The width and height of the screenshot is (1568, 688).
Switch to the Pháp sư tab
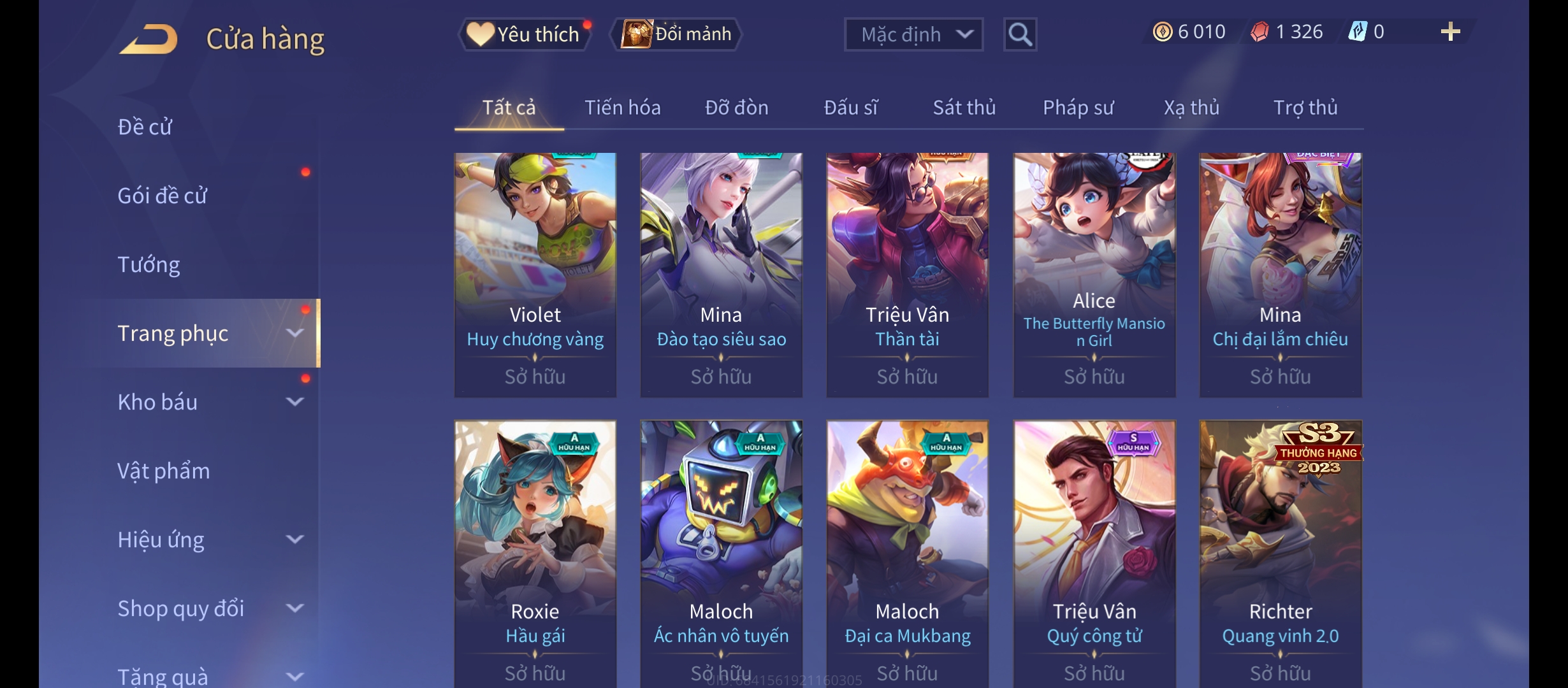(1078, 108)
